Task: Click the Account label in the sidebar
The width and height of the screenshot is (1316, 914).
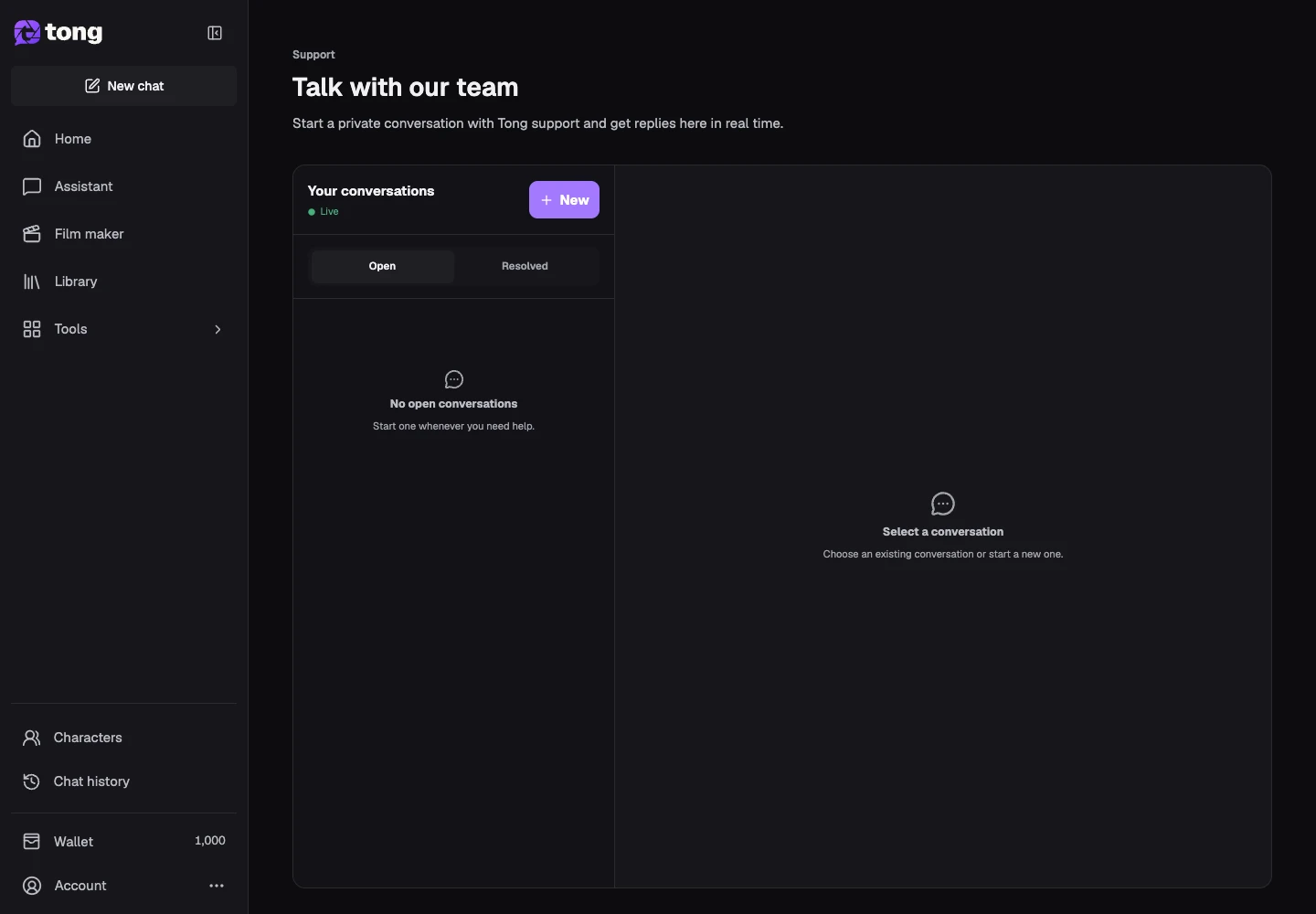Action: (80, 886)
